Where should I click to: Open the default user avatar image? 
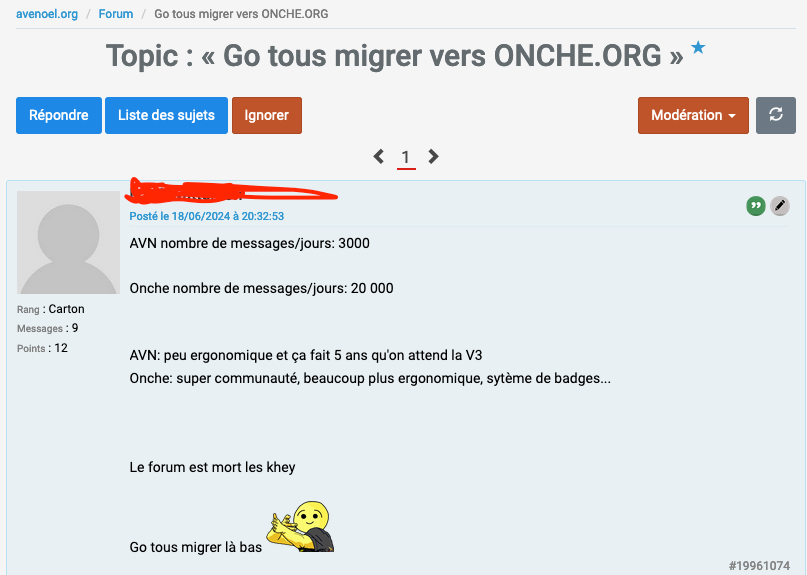pyautogui.click(x=68, y=242)
